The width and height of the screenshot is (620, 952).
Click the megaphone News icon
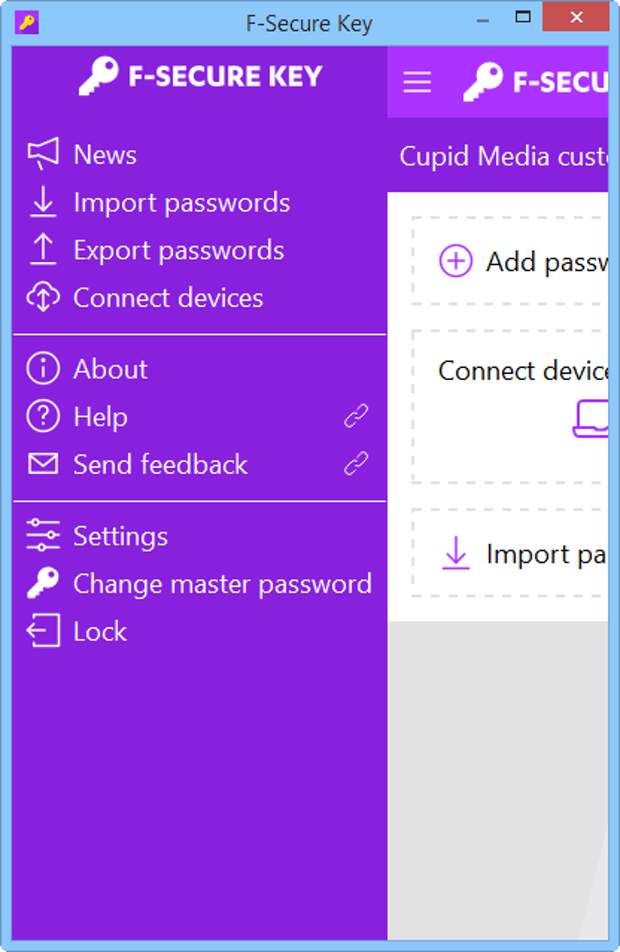(x=43, y=154)
